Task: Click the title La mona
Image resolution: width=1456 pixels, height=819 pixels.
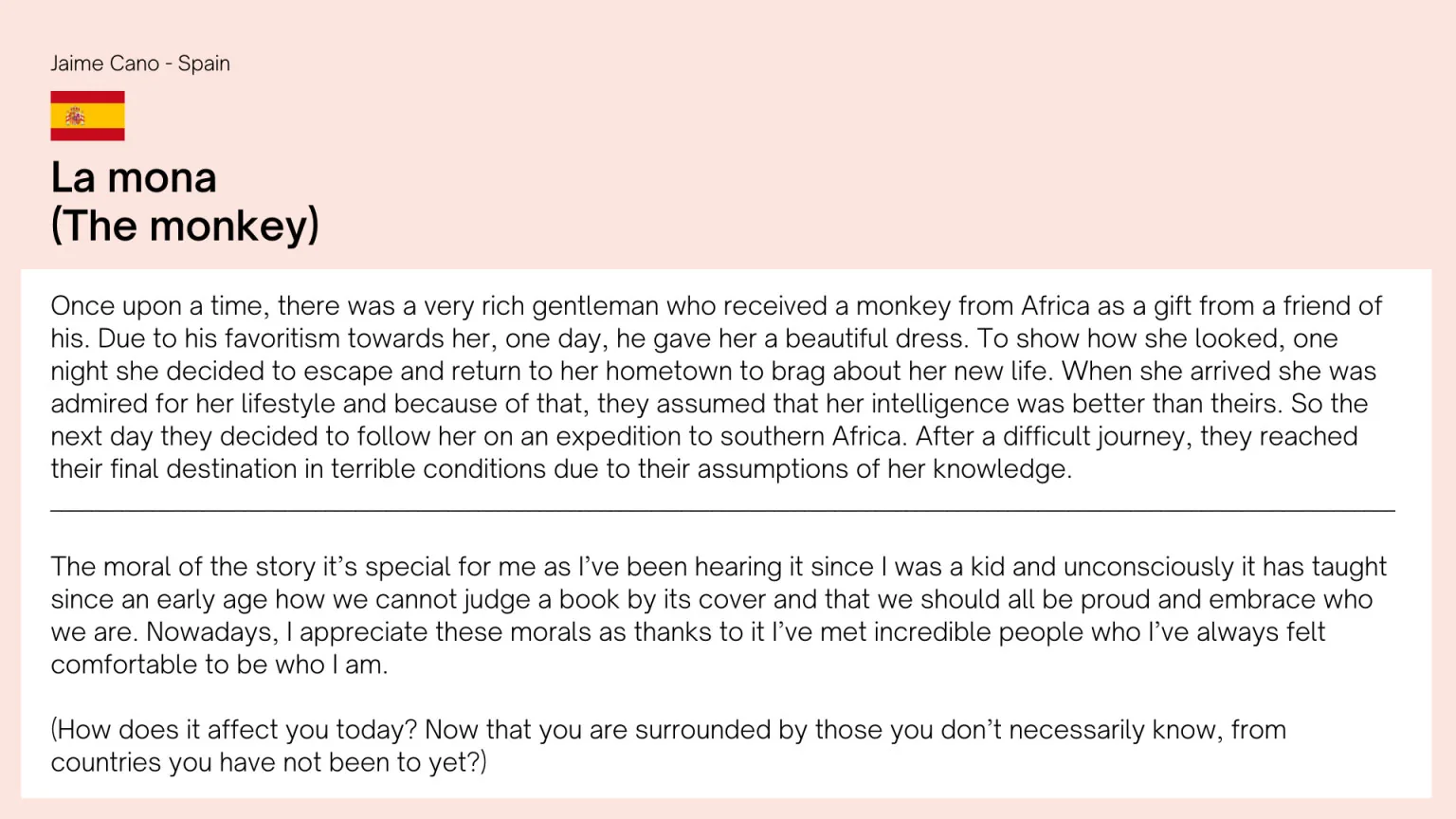Action: [134, 177]
